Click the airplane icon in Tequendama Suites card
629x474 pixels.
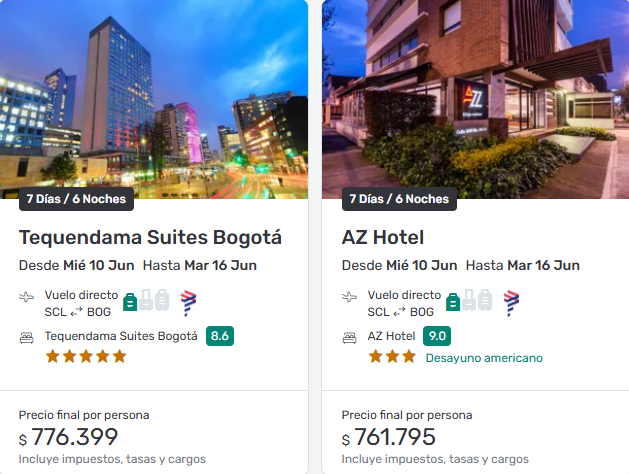click(x=27, y=297)
